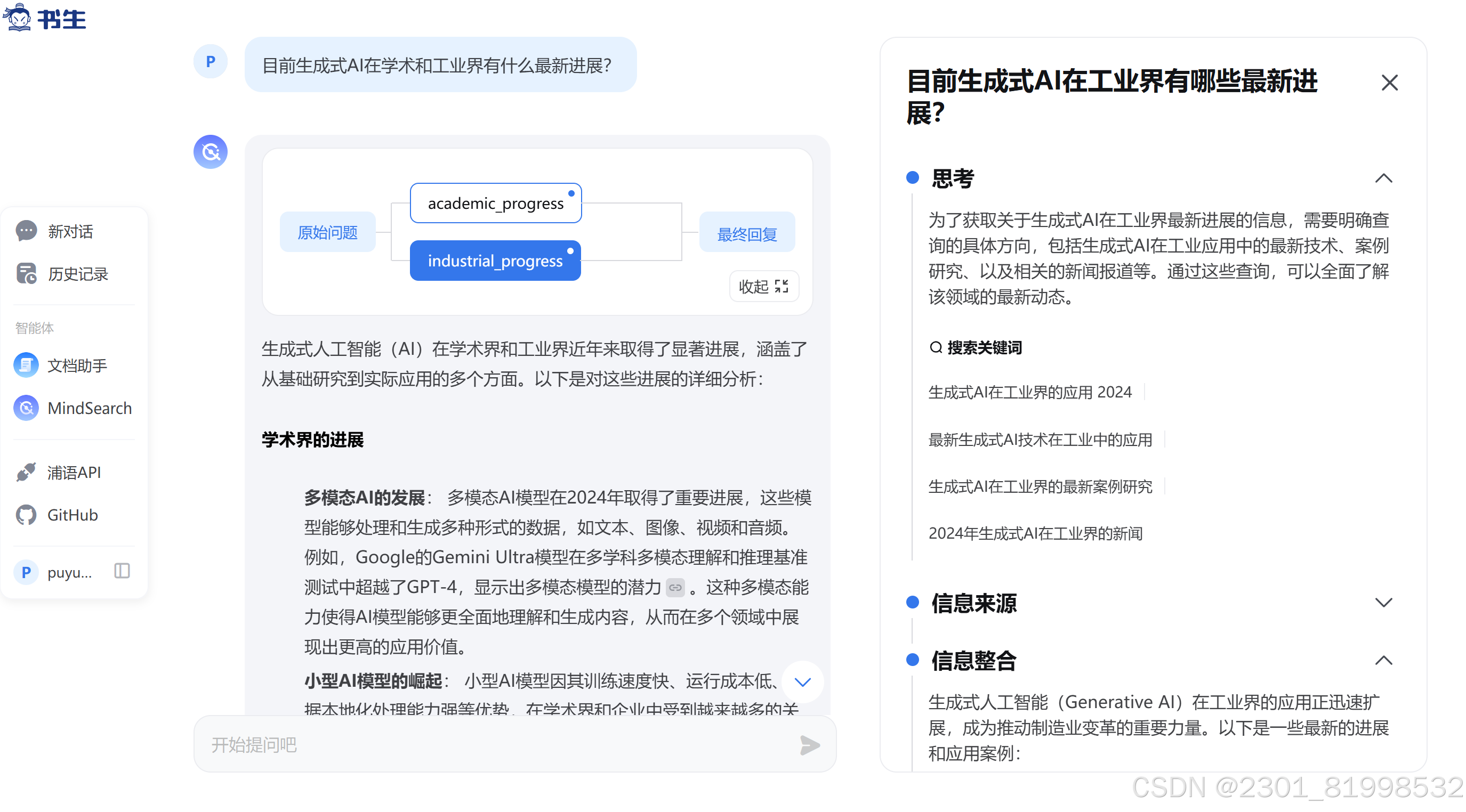Open 历史记录 history page
Screen dimensions: 1466x812
pyautogui.click(x=77, y=274)
